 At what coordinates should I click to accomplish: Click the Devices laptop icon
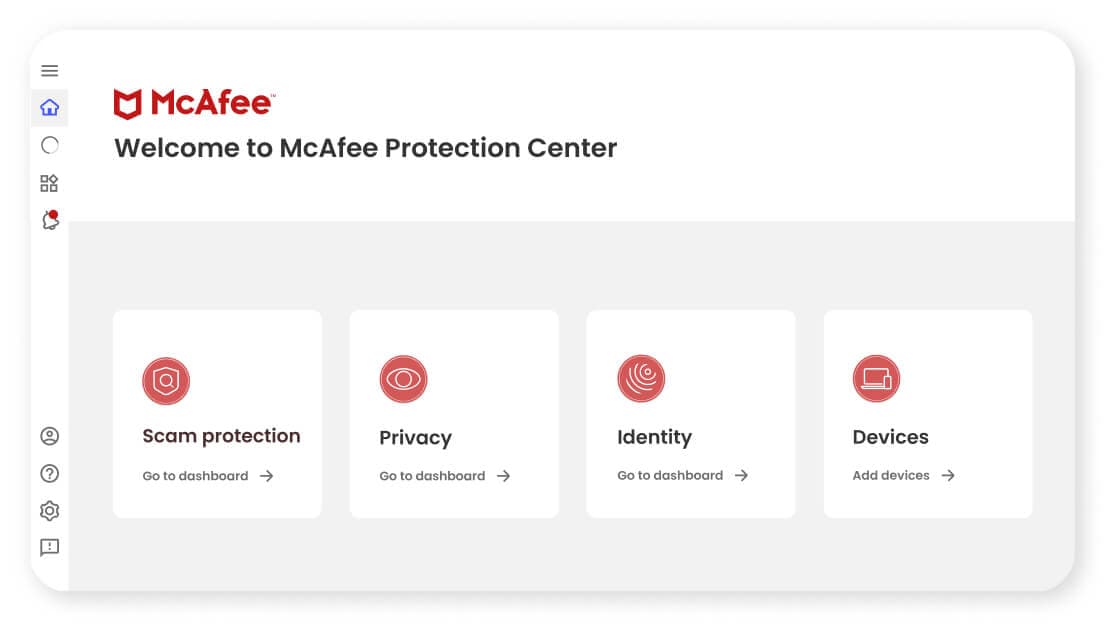tap(876, 379)
